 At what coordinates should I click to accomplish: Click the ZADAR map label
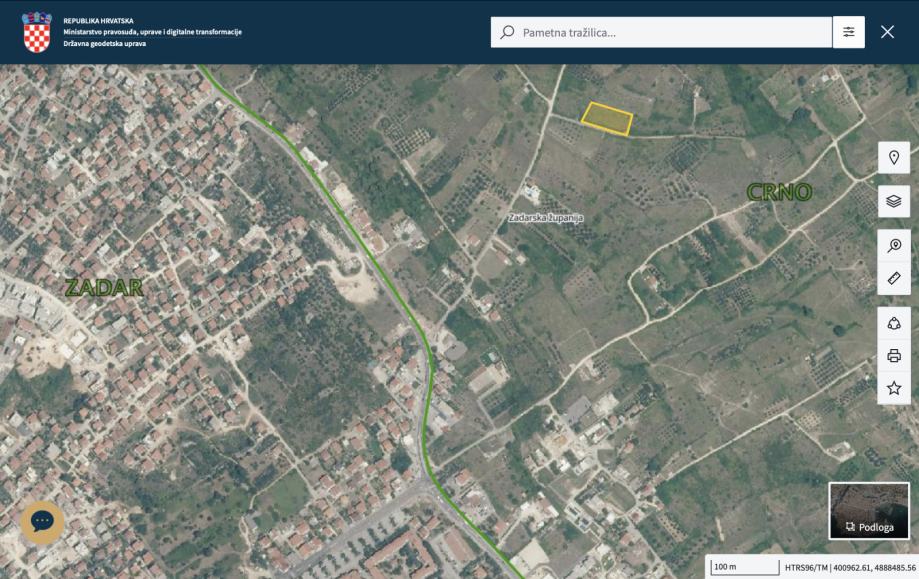103,288
